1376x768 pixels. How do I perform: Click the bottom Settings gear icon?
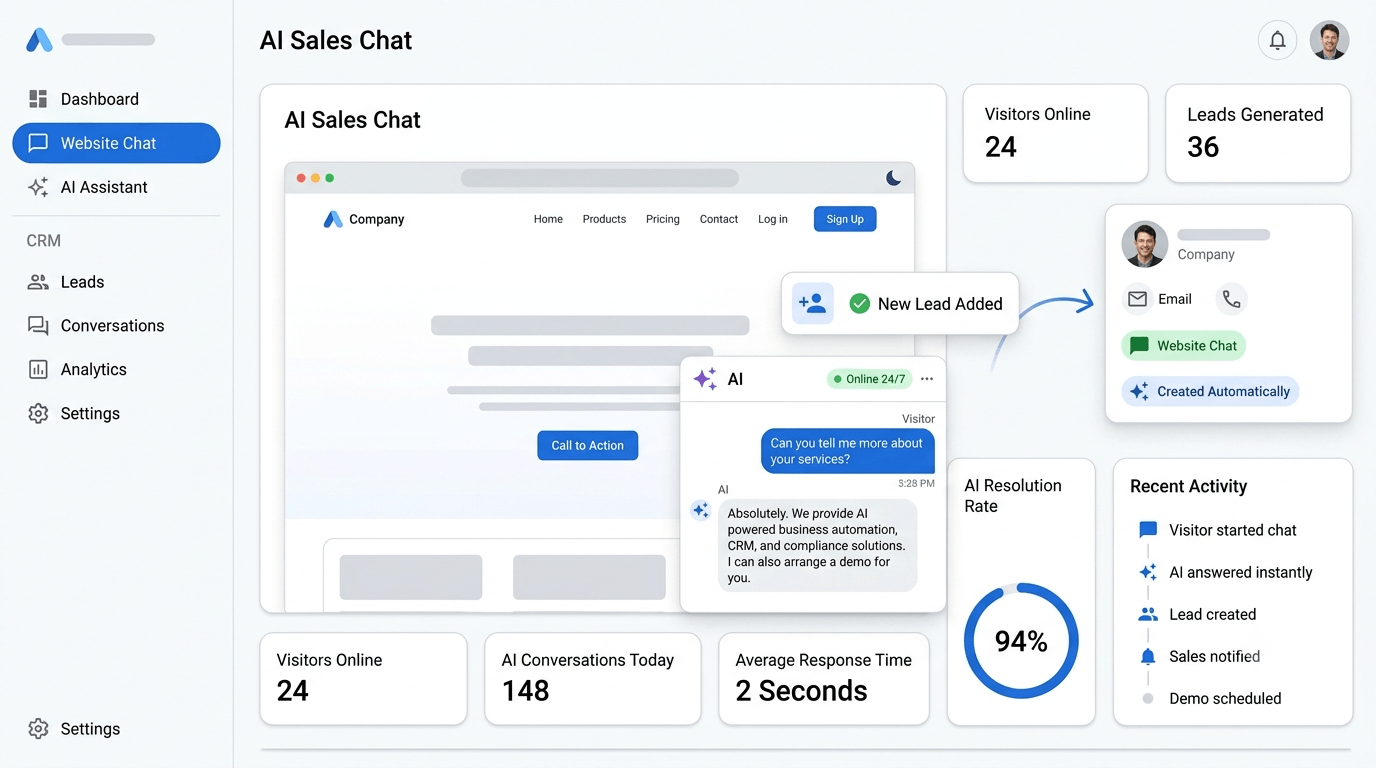pyautogui.click(x=38, y=729)
